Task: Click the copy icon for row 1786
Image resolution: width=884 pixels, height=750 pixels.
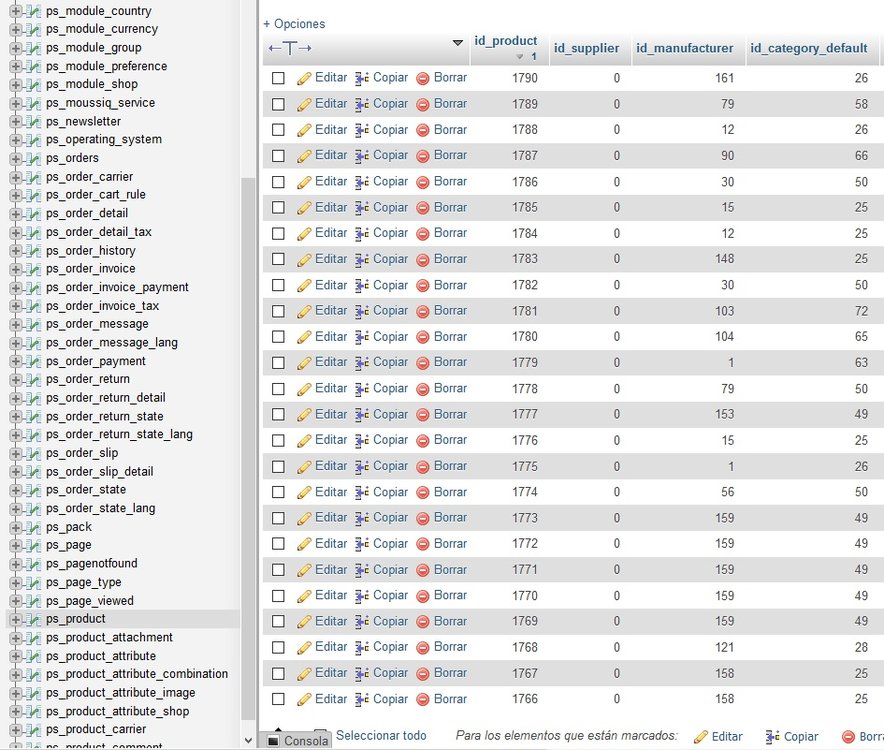Action: [362, 182]
